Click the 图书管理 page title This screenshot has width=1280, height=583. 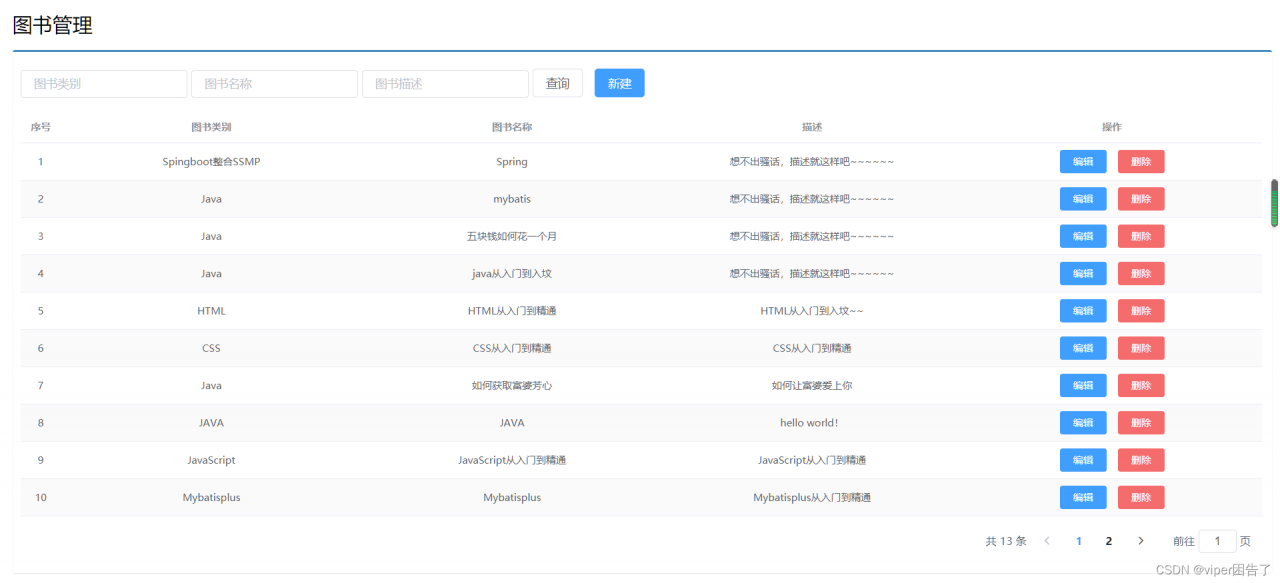click(x=53, y=26)
